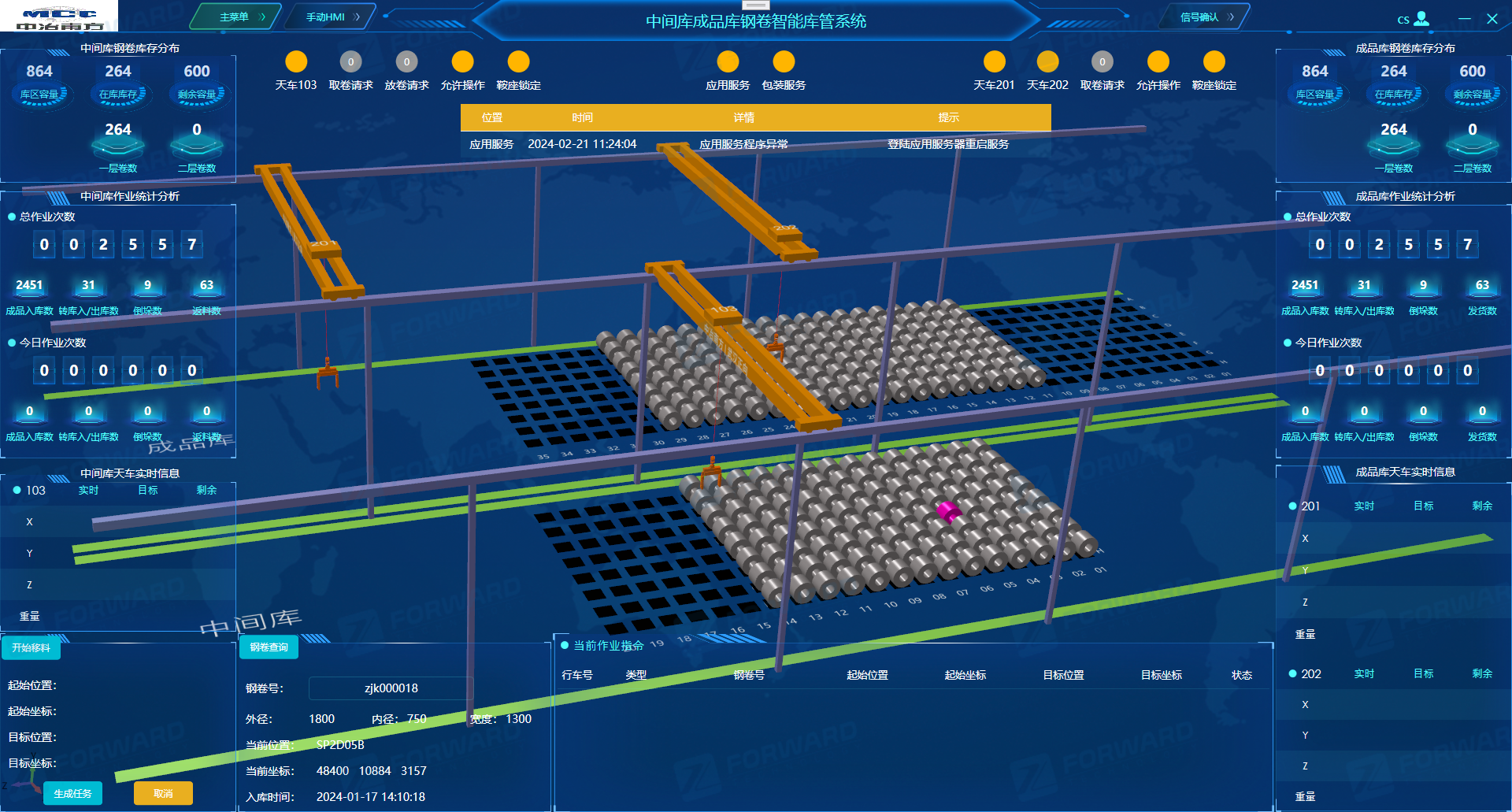Open the 信号确认 dropdown
1512x812 pixels.
(x=1205, y=17)
